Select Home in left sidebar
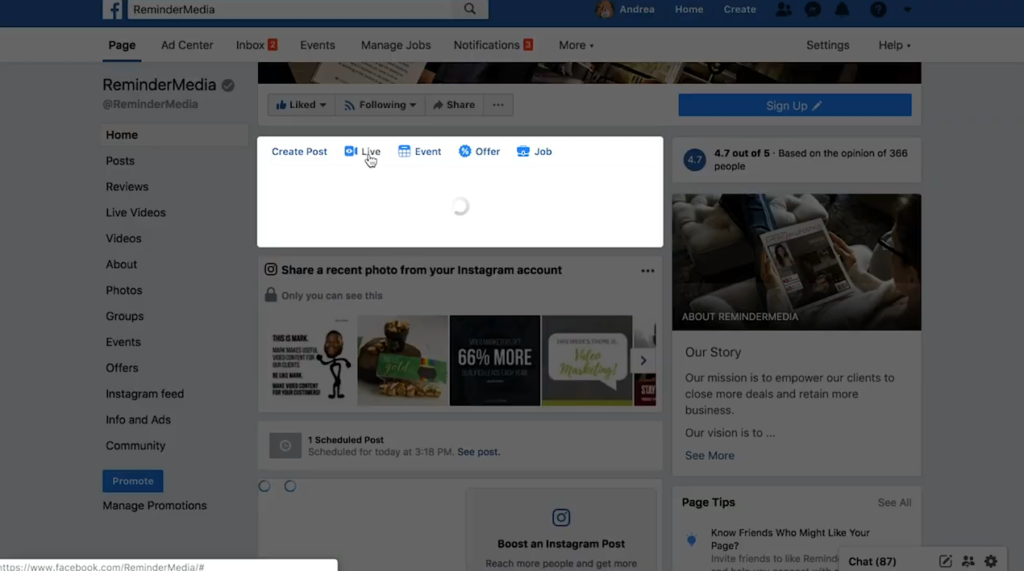 (174, 135)
